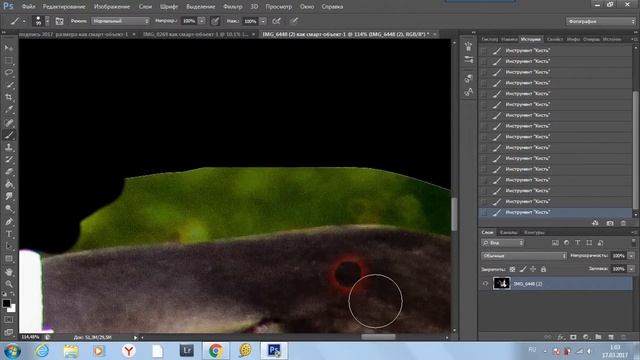Image resolution: width=640 pixels, height=360 pixels.
Task: Select the Brush tool in the tools panel
Action: pyautogui.click(x=9, y=135)
